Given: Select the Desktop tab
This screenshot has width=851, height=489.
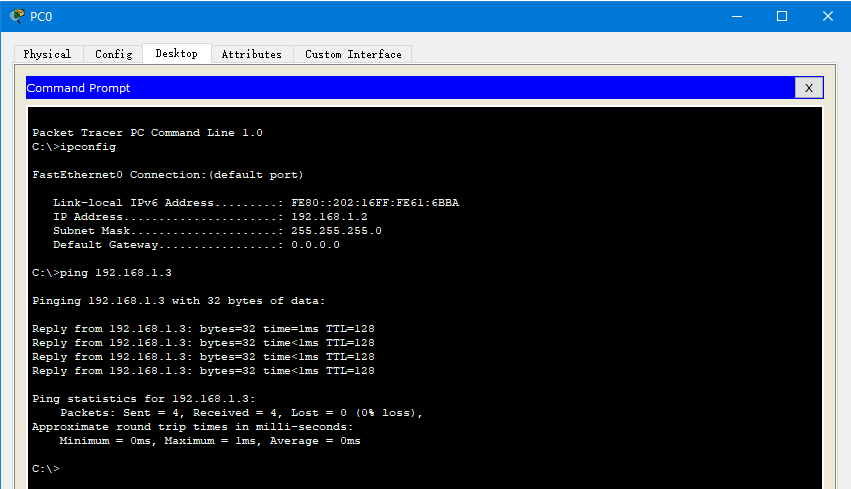Looking at the screenshot, I should tap(176, 53).
